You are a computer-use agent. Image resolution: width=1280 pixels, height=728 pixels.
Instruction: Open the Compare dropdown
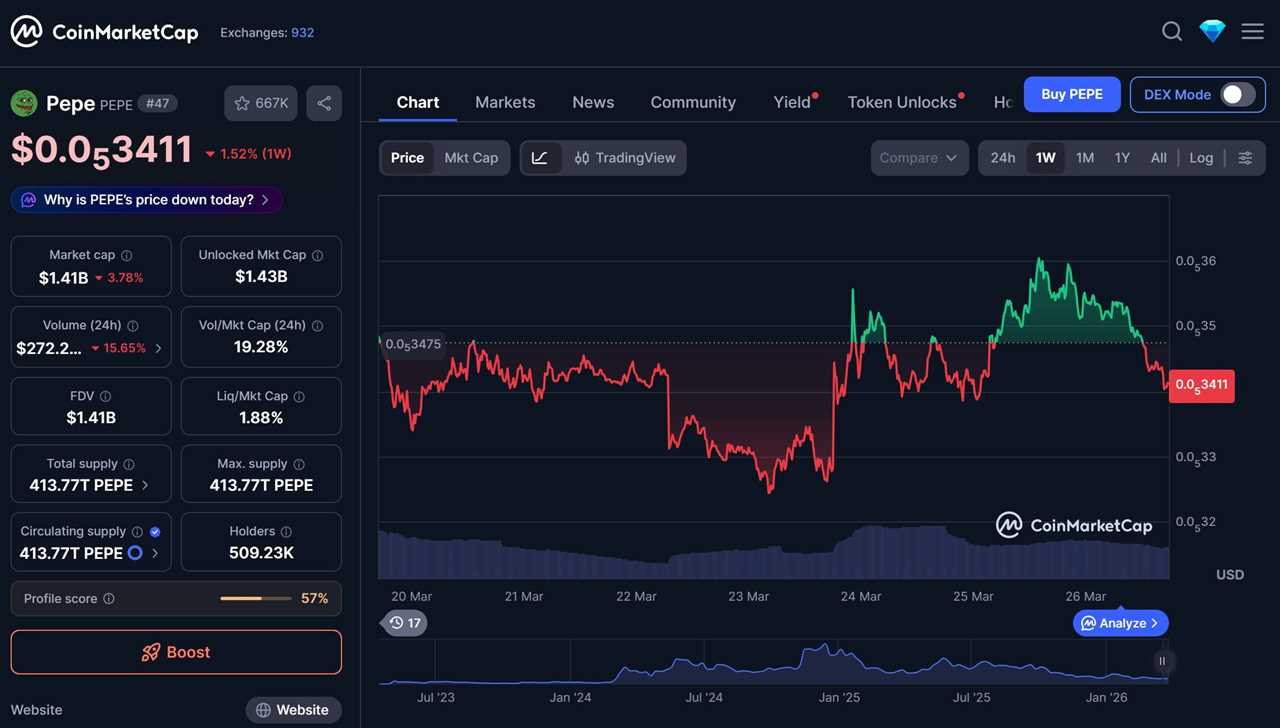tap(919, 158)
